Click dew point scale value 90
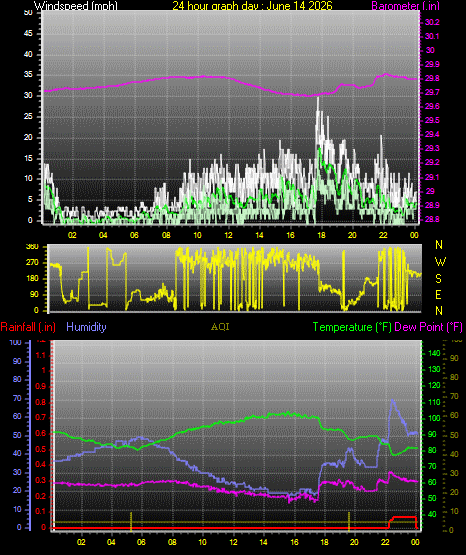 pyautogui.click(x=454, y=358)
